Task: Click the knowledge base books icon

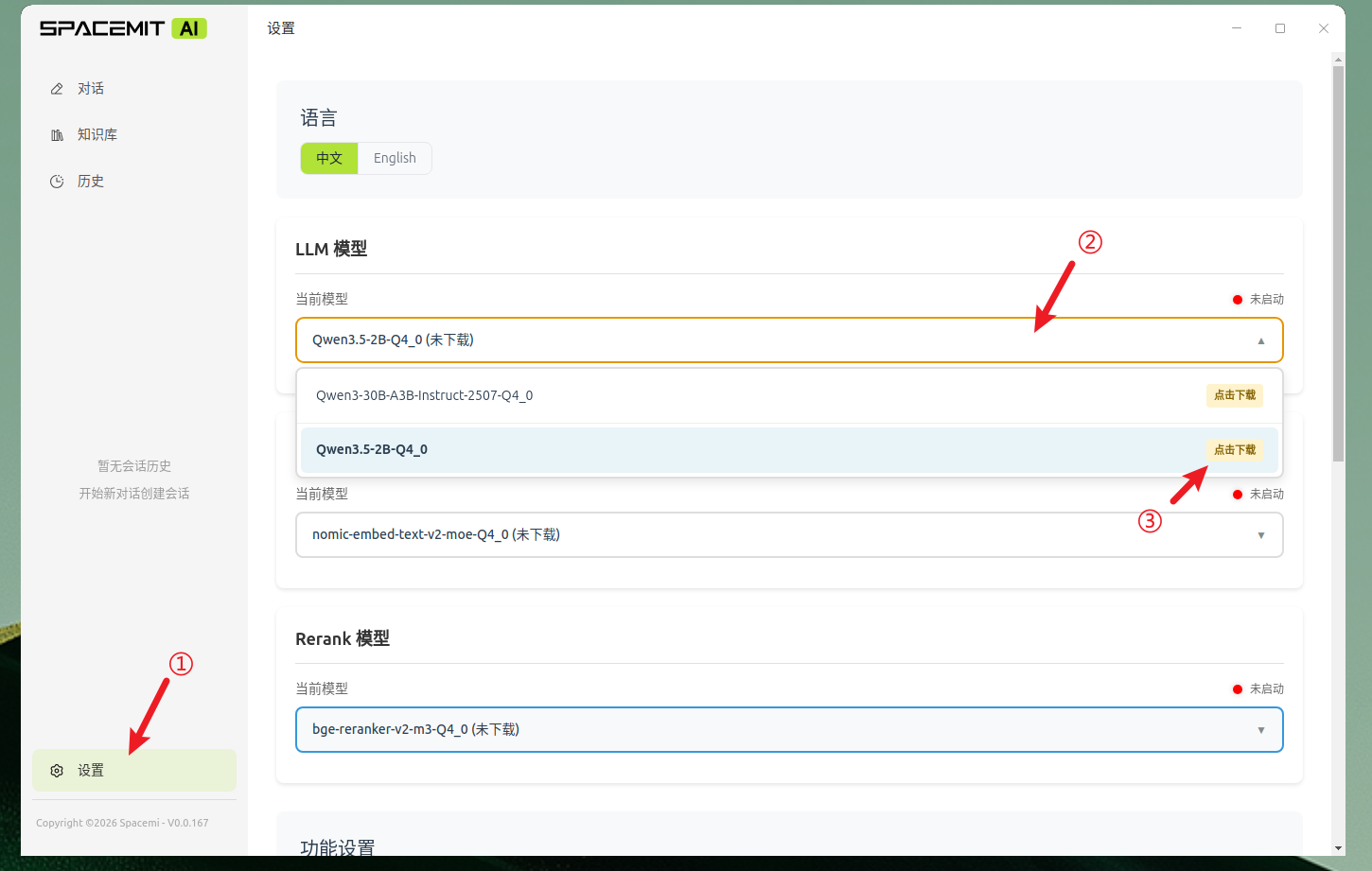Action: [57, 135]
